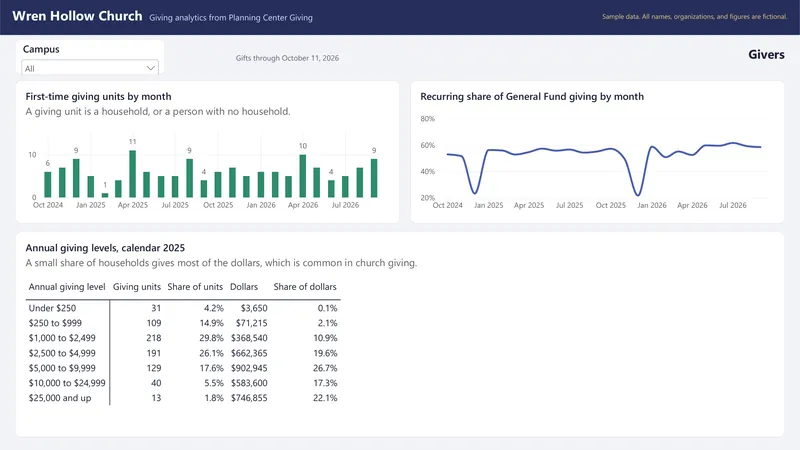800x450 pixels.
Task: Click the '22.1%' share of dollars cell
Action: click(325, 398)
